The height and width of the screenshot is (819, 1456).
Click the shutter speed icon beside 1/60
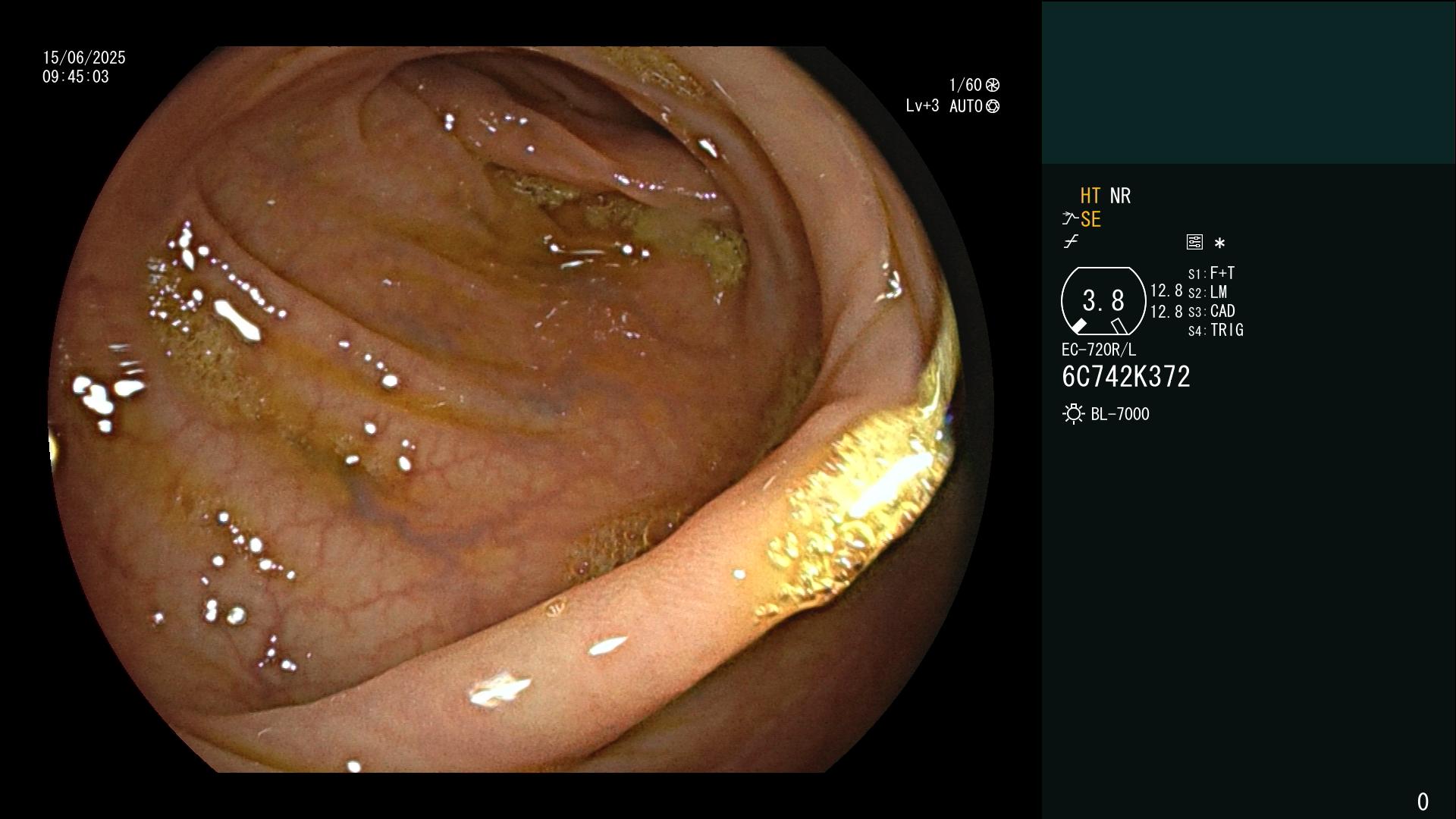pyautogui.click(x=993, y=85)
